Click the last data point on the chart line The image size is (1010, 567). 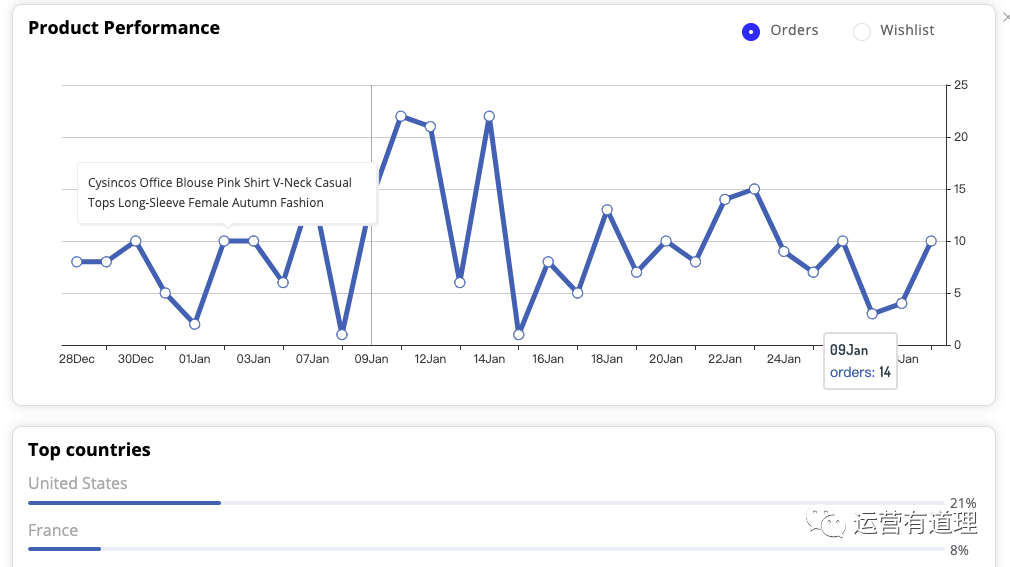coord(931,241)
